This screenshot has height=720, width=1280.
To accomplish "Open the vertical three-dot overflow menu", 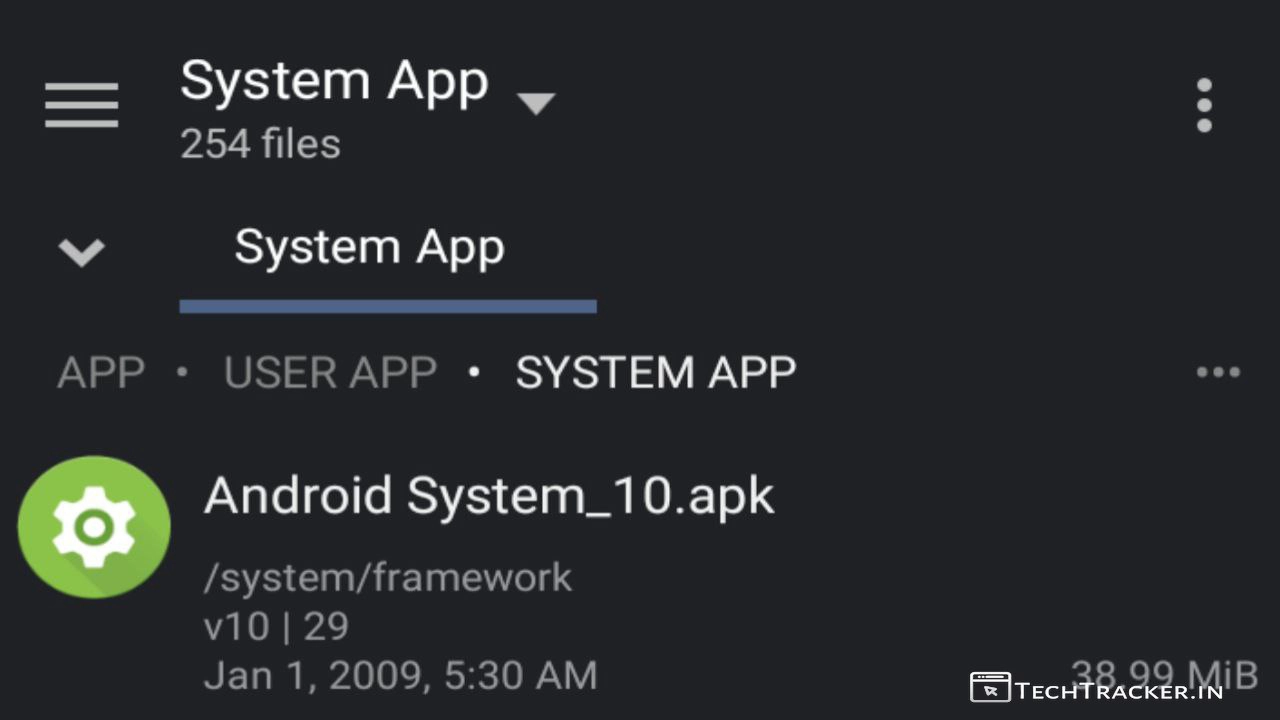I will [1204, 105].
